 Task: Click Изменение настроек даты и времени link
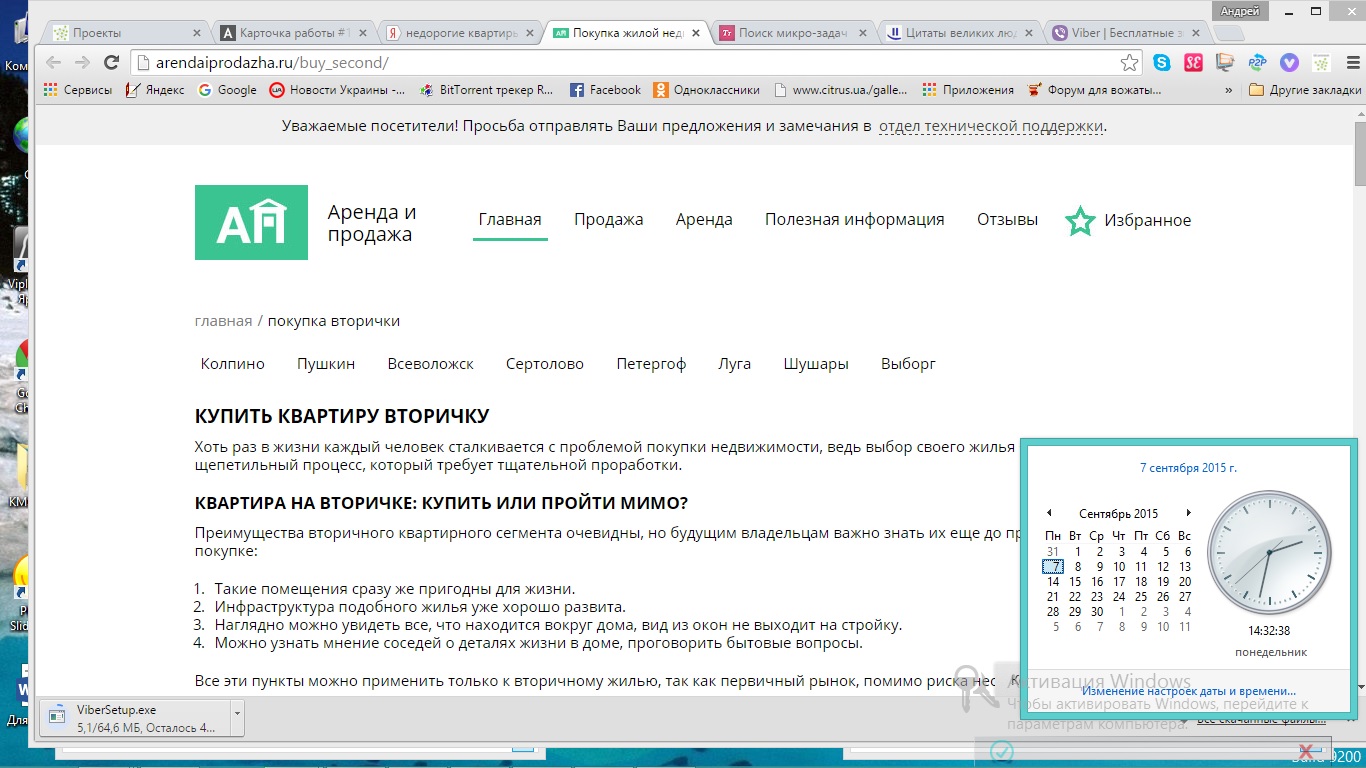pos(1189,691)
